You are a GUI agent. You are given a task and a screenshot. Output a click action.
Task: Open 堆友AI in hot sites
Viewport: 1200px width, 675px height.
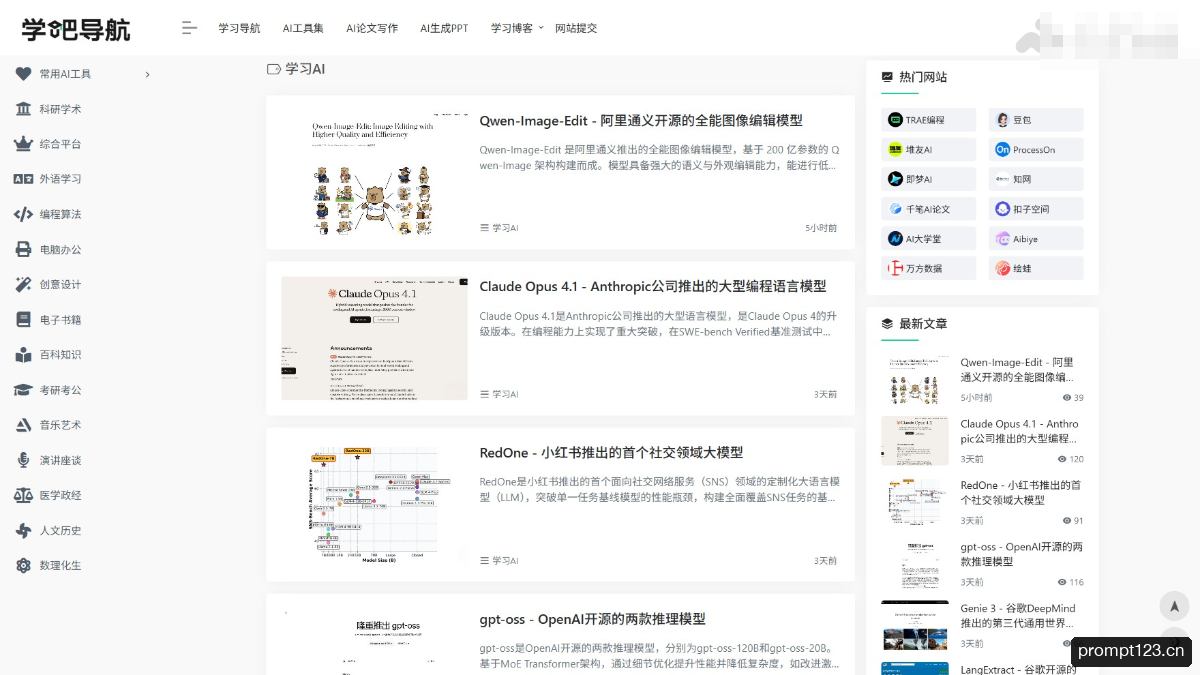pos(928,150)
